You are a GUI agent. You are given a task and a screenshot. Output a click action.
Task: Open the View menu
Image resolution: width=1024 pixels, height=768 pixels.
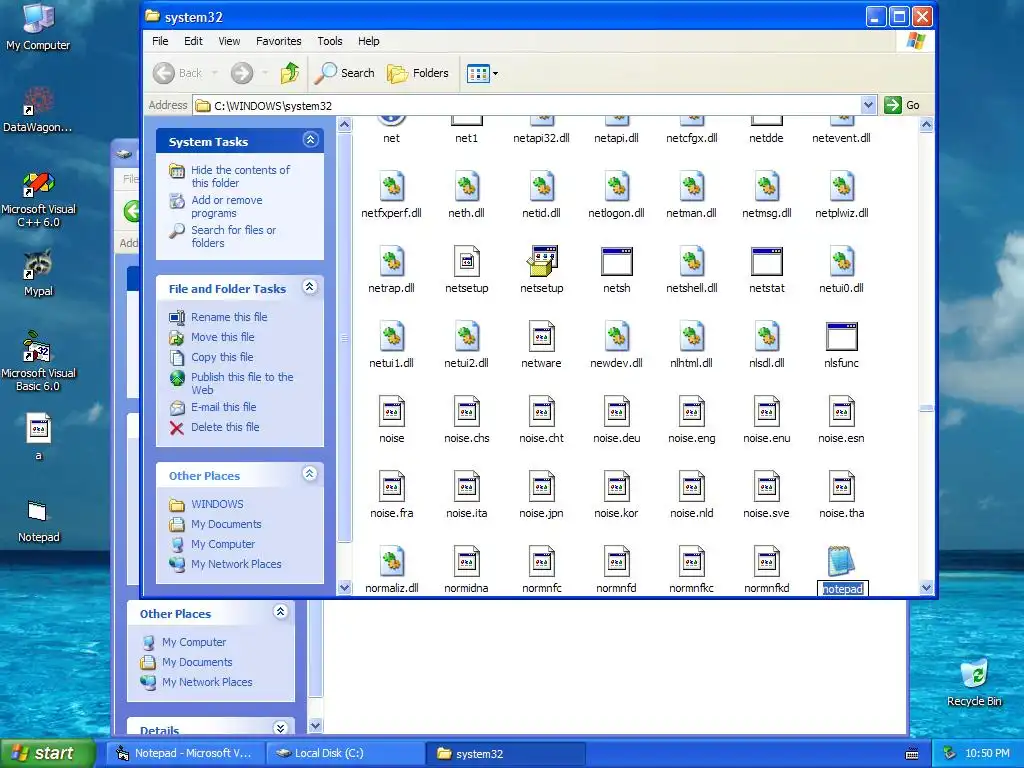tap(229, 41)
